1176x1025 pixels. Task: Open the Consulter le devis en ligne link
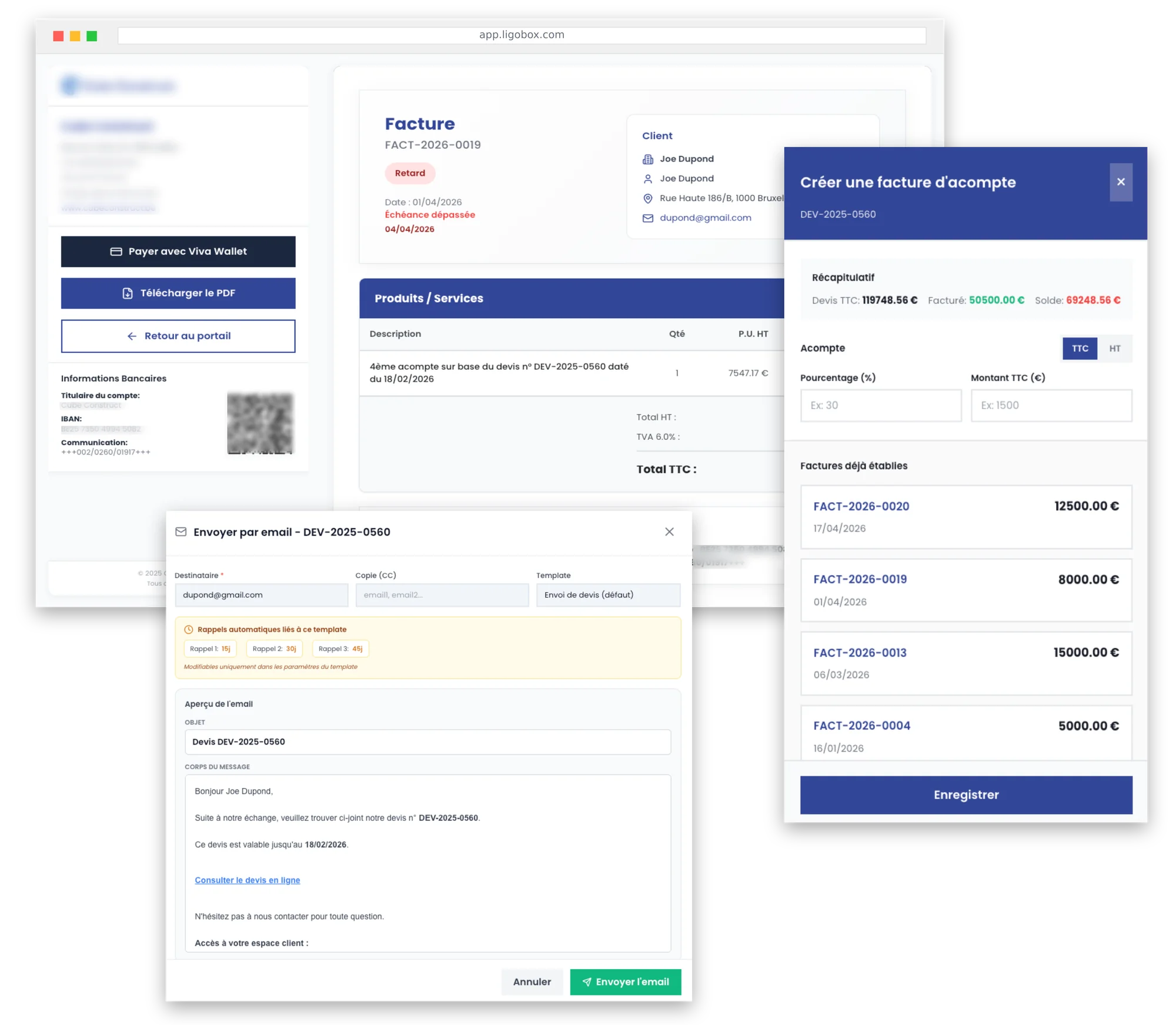[x=248, y=880]
